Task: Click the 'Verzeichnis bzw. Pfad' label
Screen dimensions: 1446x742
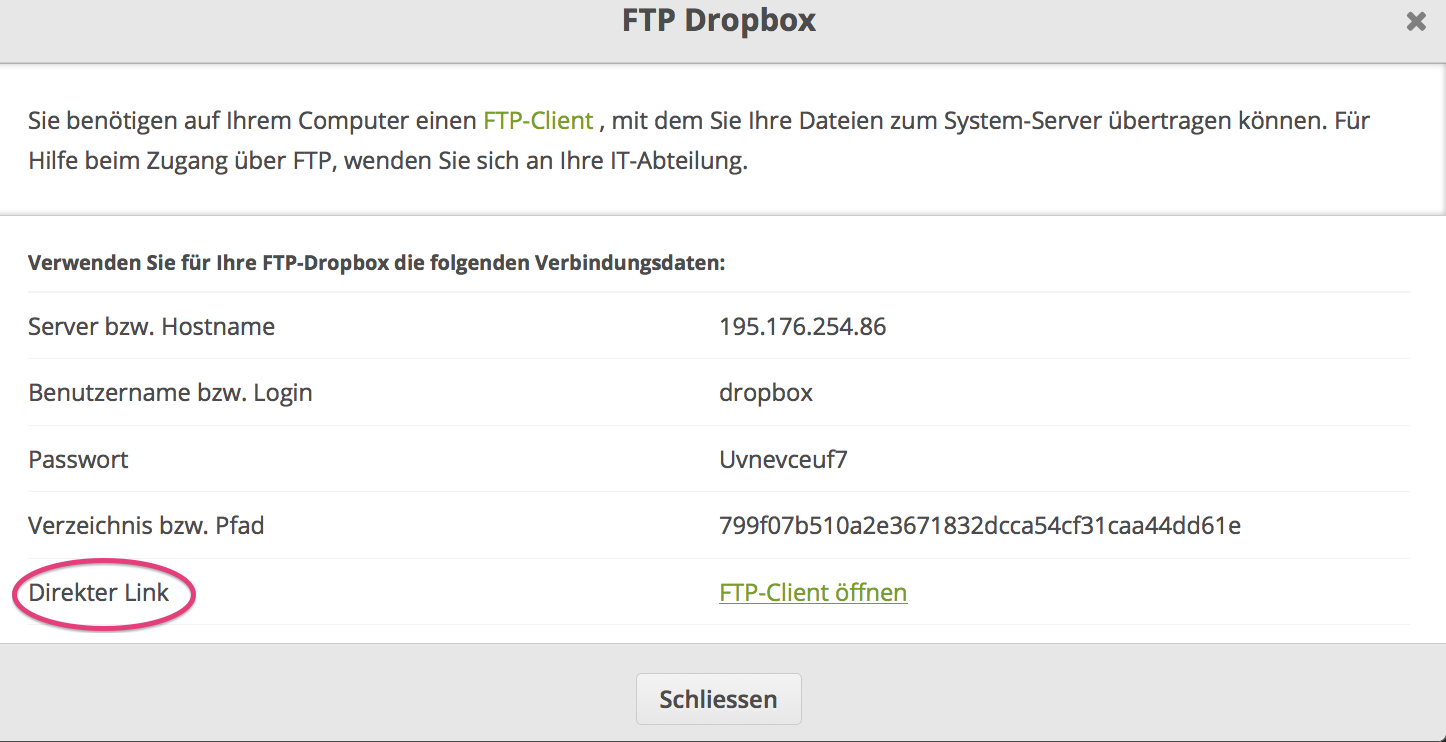Action: pos(146,526)
